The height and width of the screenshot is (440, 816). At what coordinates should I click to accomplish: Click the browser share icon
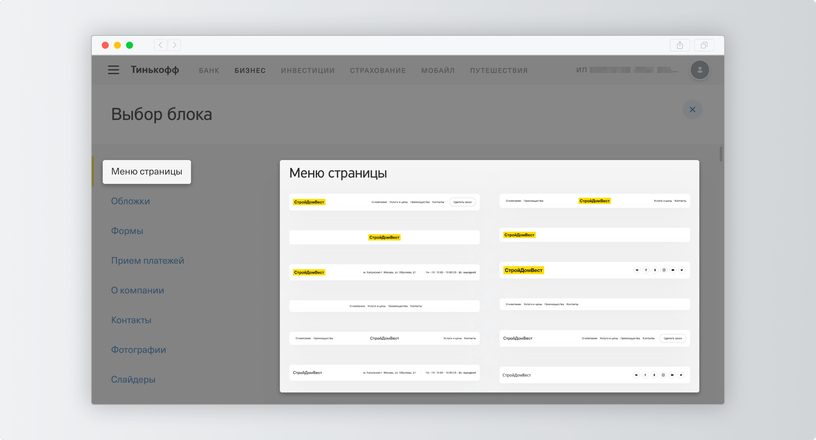[x=680, y=45]
